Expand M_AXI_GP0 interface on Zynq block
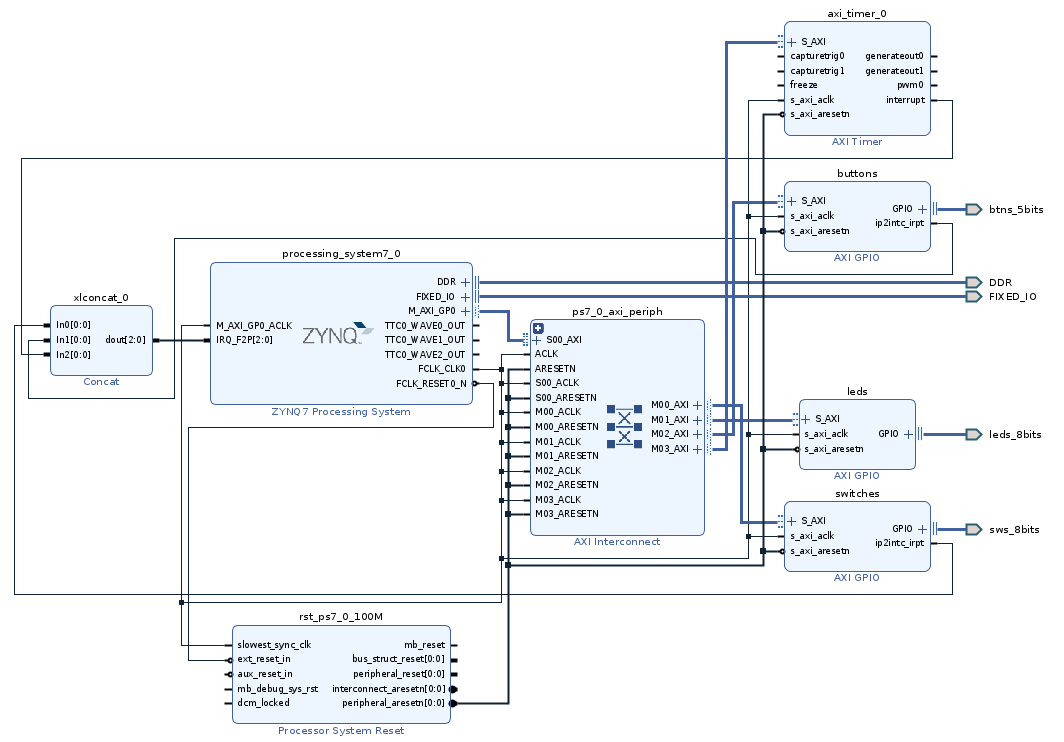1064x742 pixels. pyautogui.click(x=466, y=311)
